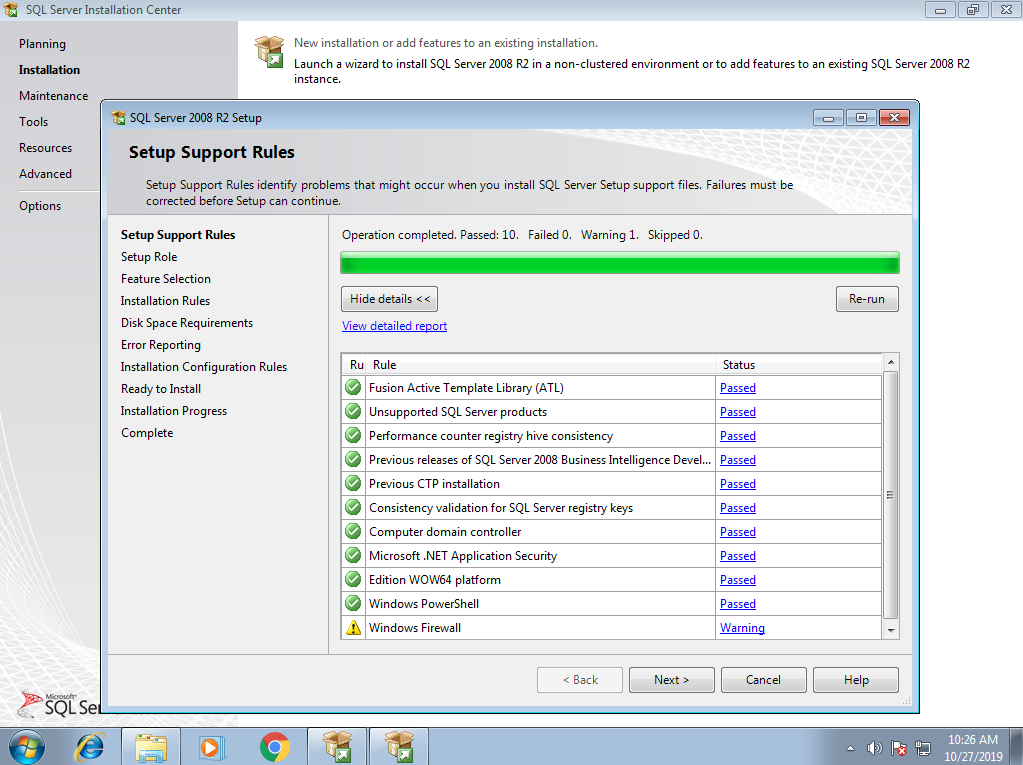The height and width of the screenshot is (765, 1023).
Task: Click the volume speaker icon in system tray
Action: (875, 748)
